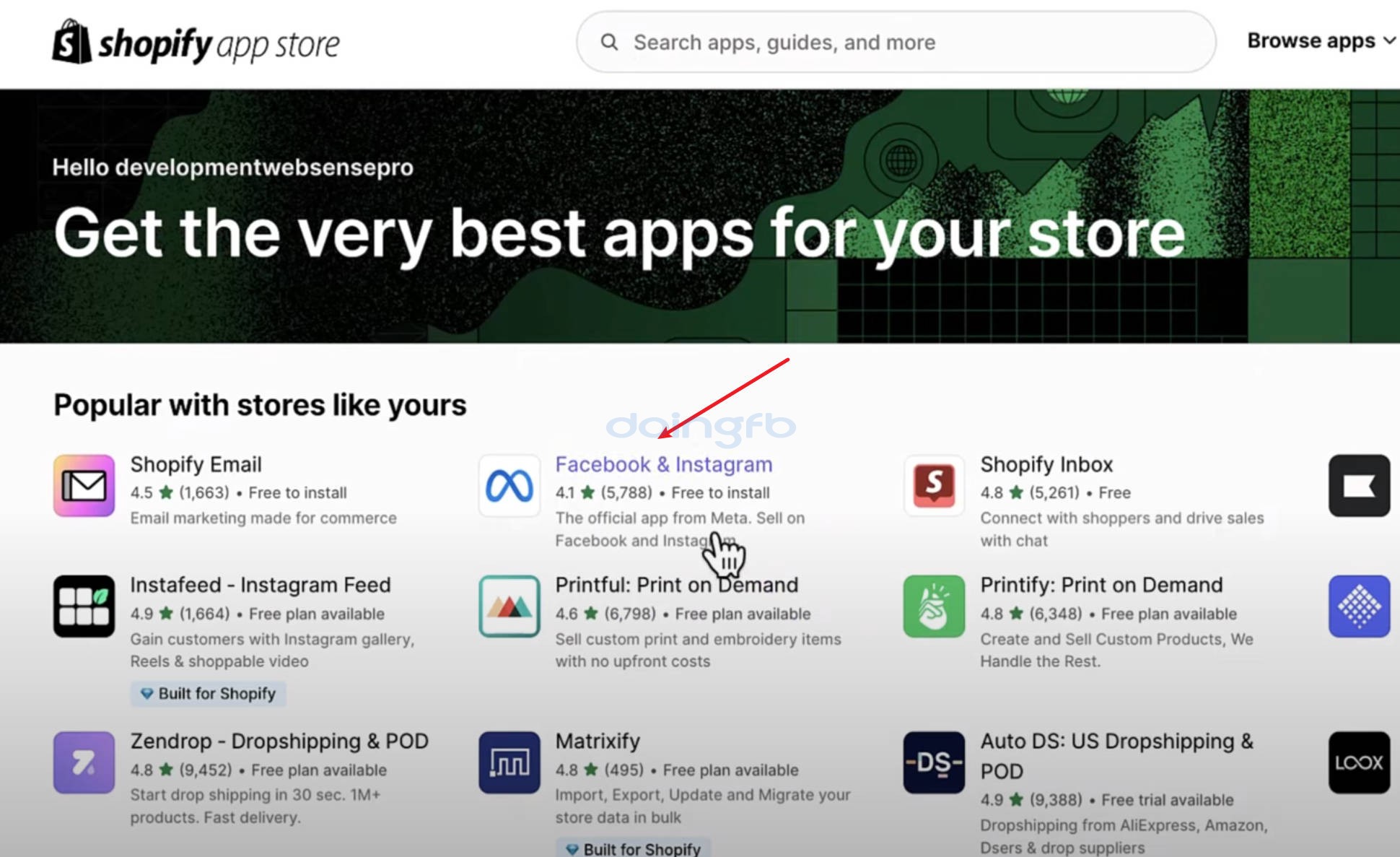Open the Printful: Print on Demand link

676,585
